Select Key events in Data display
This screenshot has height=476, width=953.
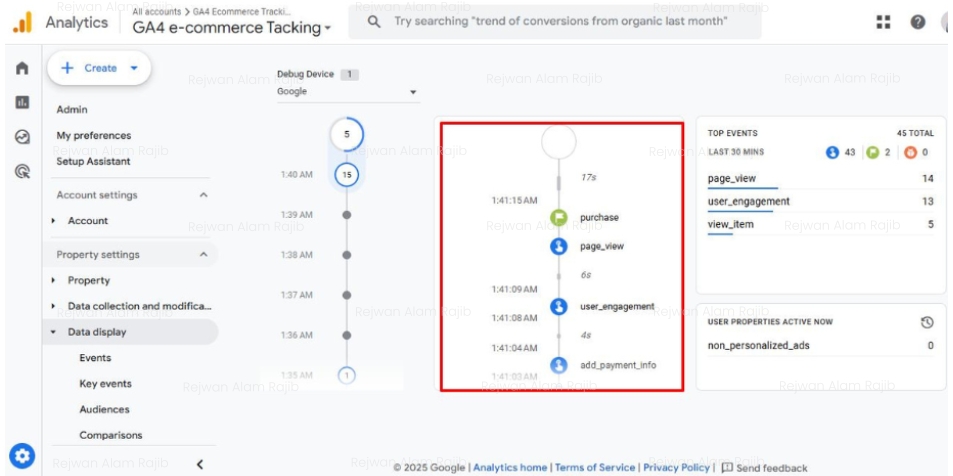[105, 384]
